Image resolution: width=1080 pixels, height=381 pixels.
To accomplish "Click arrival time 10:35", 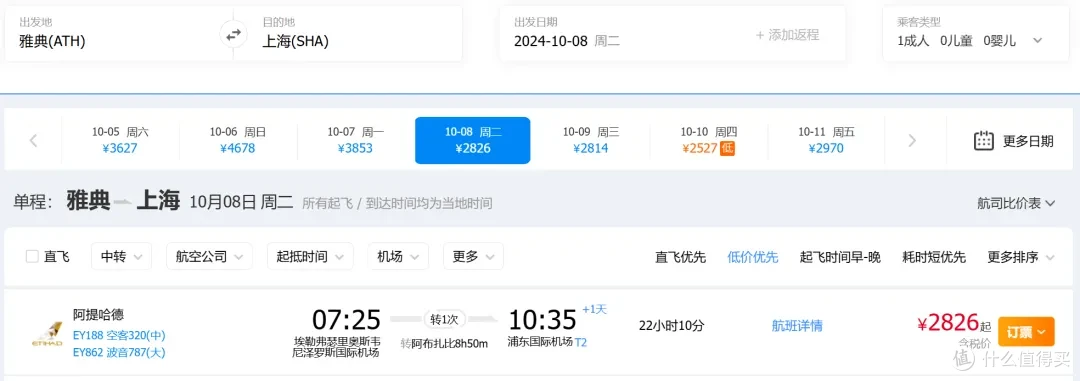I will click(542, 320).
